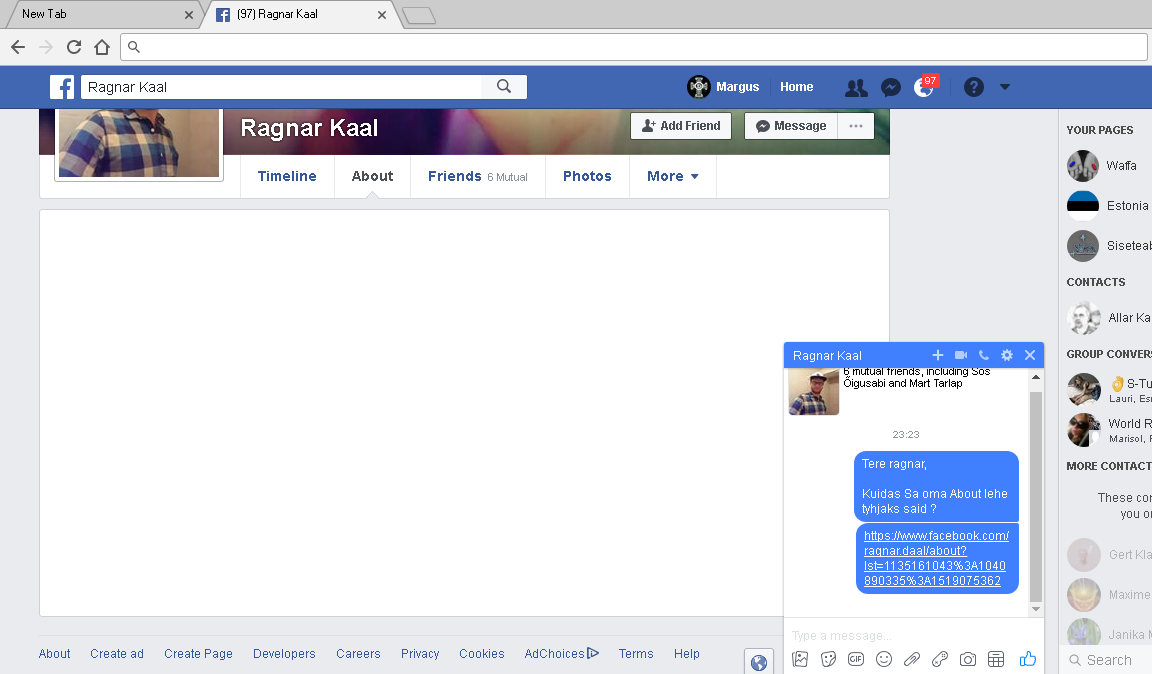
Task: Click the Type a message input field
Action: point(900,635)
